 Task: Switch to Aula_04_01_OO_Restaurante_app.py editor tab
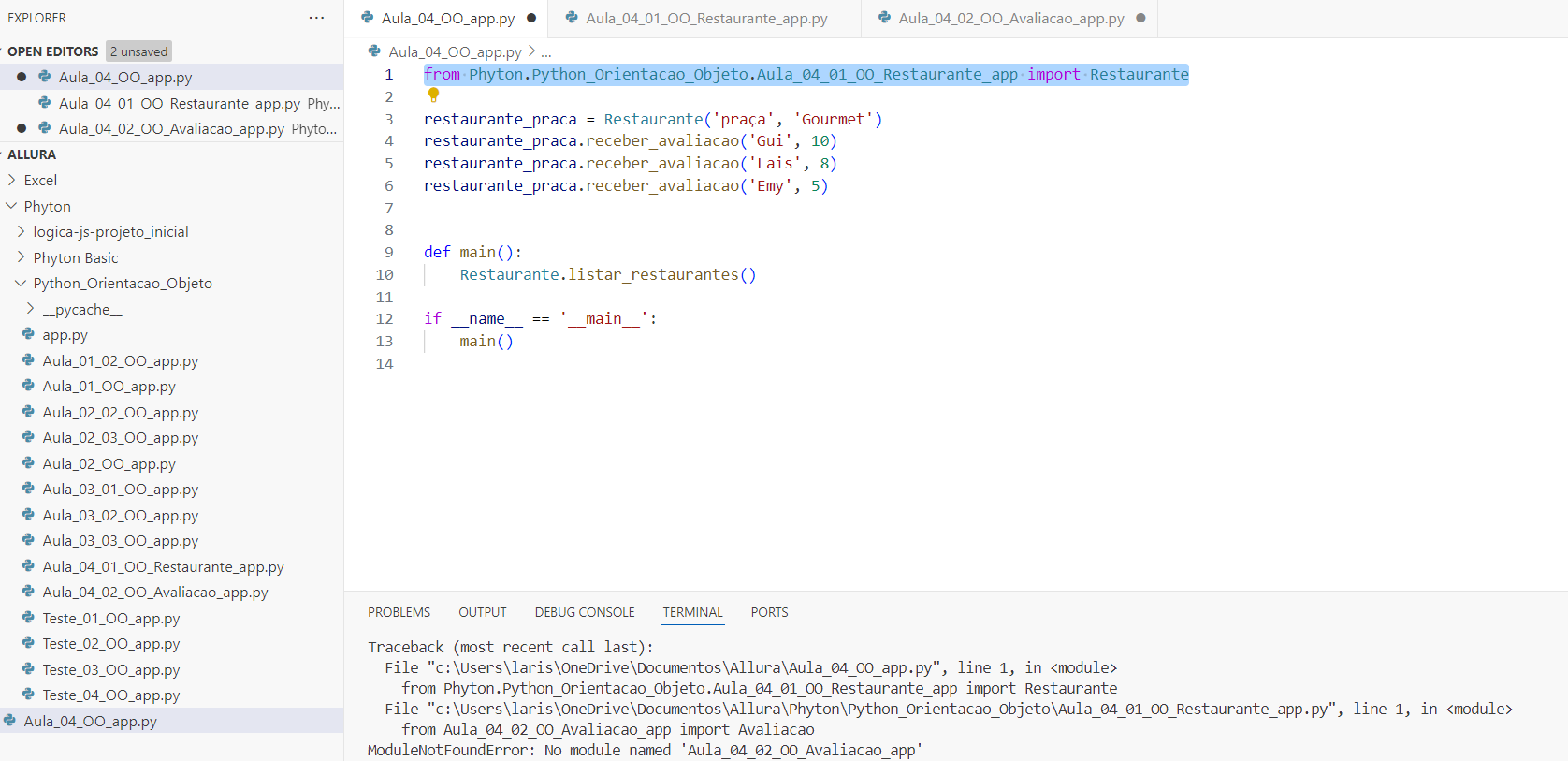click(706, 18)
